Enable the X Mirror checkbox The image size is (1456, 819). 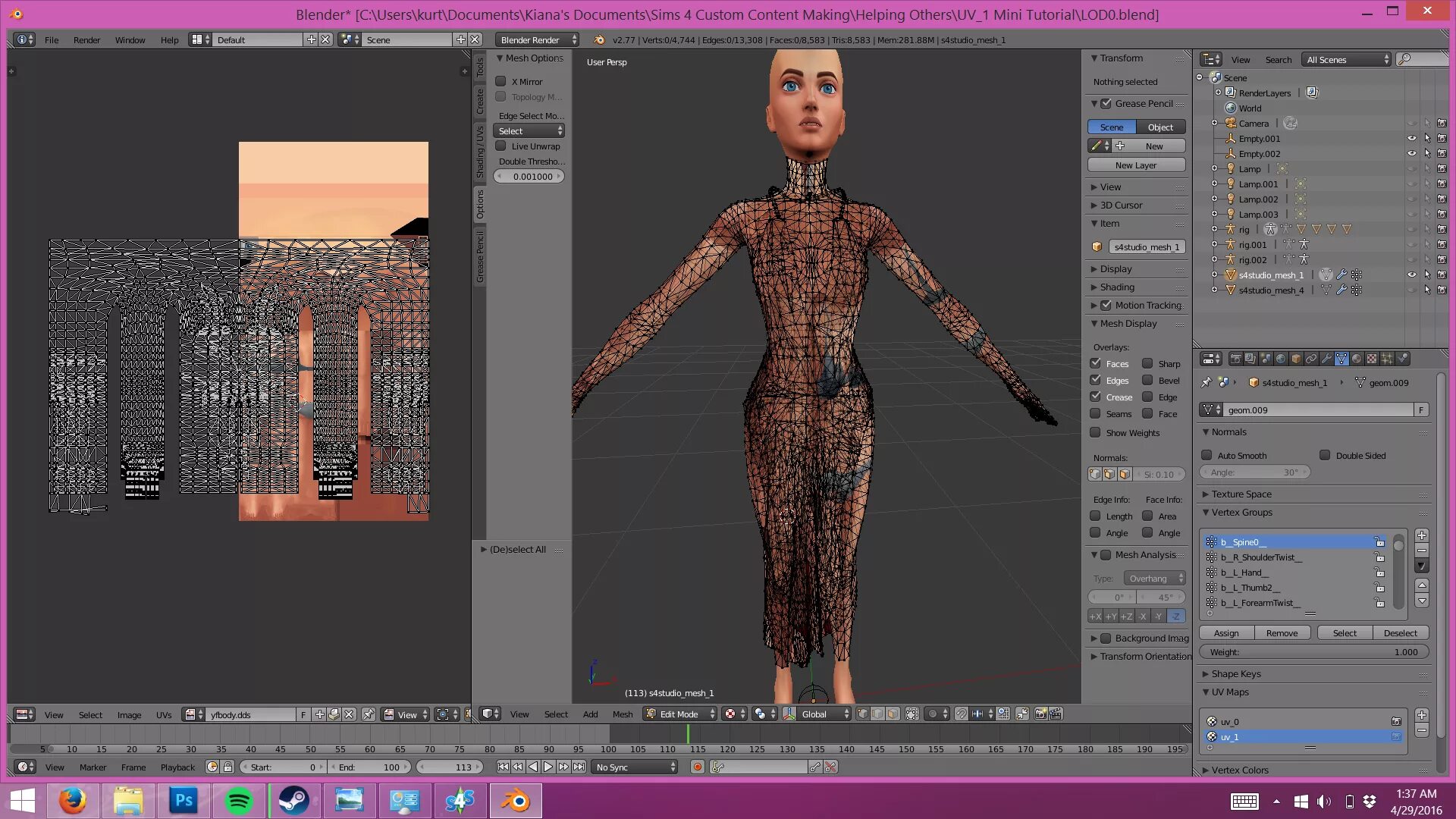tap(500, 81)
